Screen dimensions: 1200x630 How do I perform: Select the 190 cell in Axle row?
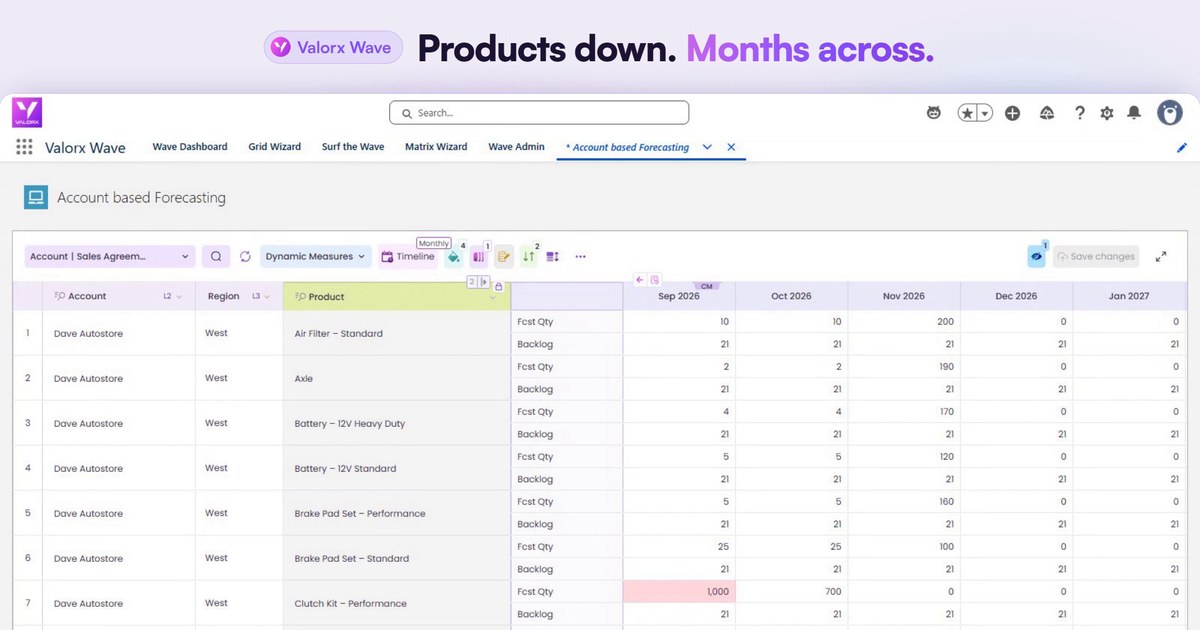tap(904, 367)
